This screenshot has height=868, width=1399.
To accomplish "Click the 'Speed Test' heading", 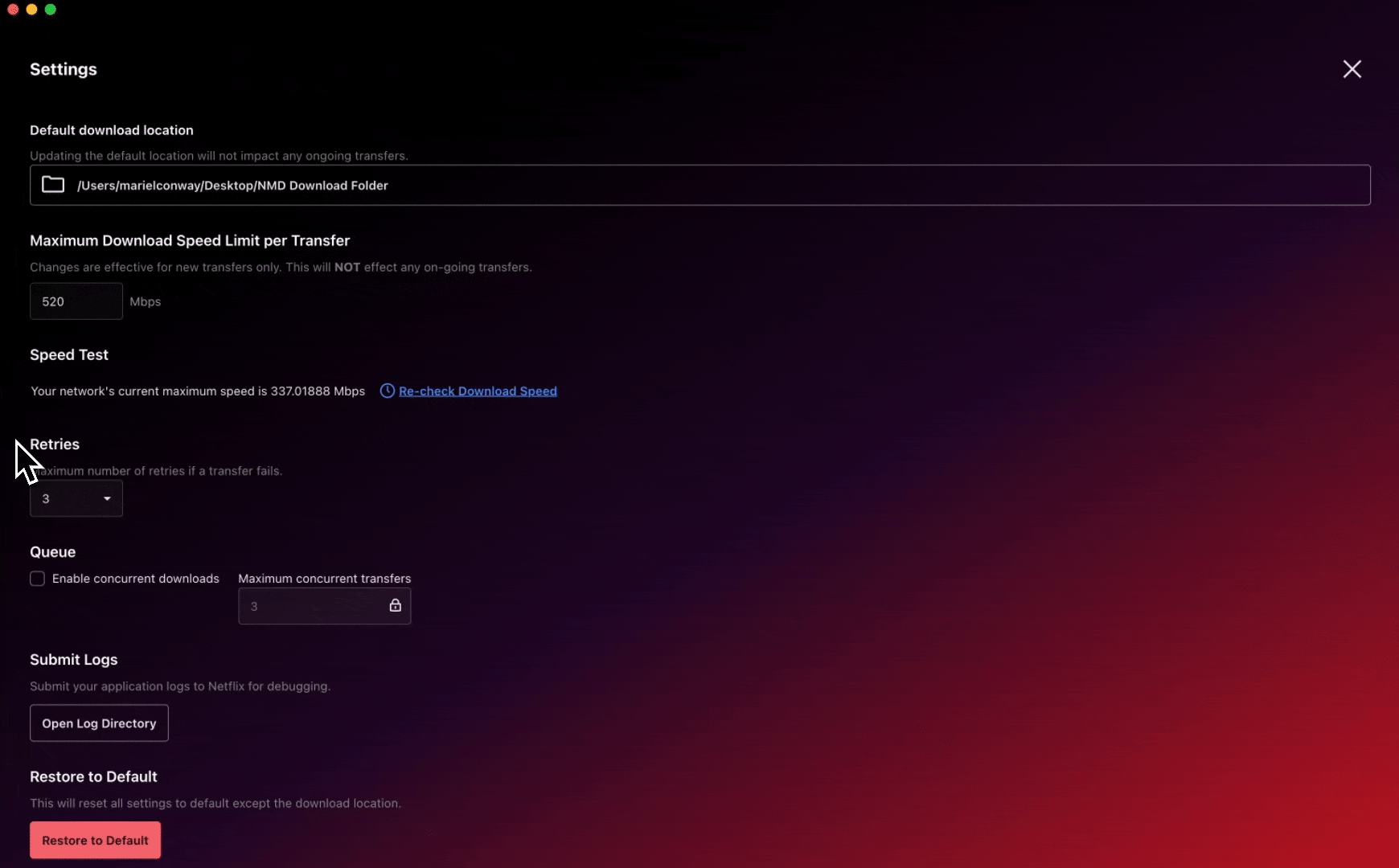I will [x=69, y=354].
